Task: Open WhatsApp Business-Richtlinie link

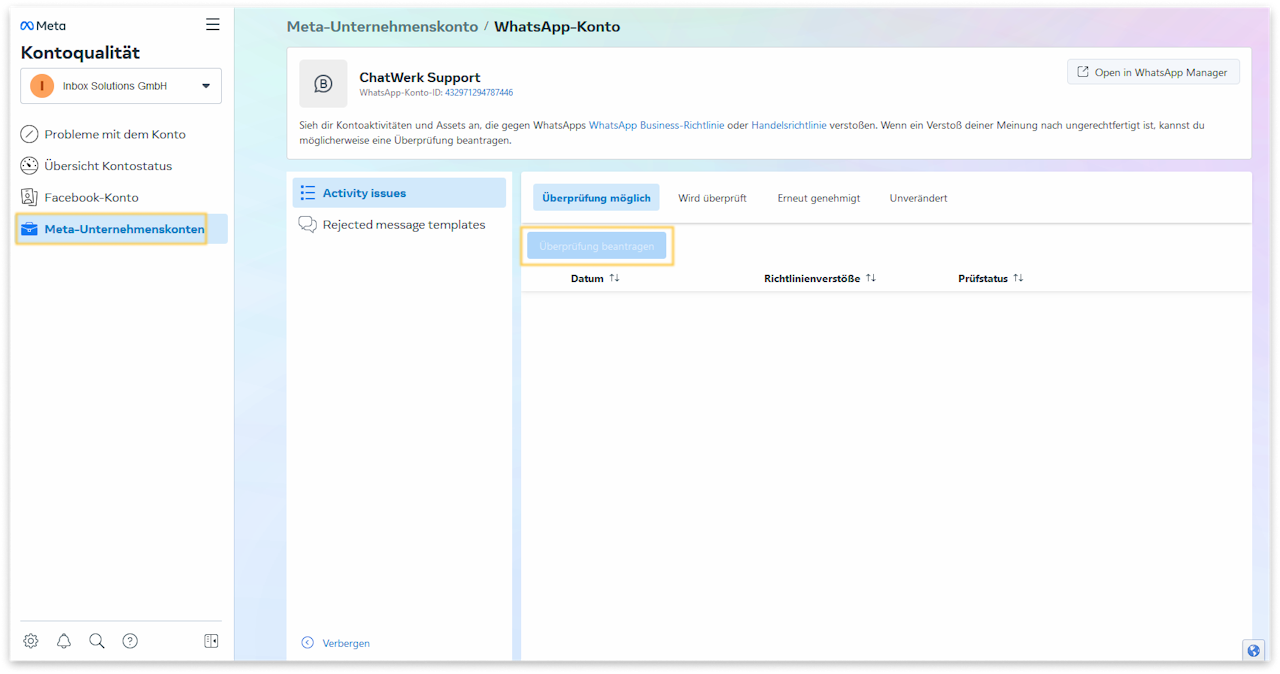Action: point(656,126)
